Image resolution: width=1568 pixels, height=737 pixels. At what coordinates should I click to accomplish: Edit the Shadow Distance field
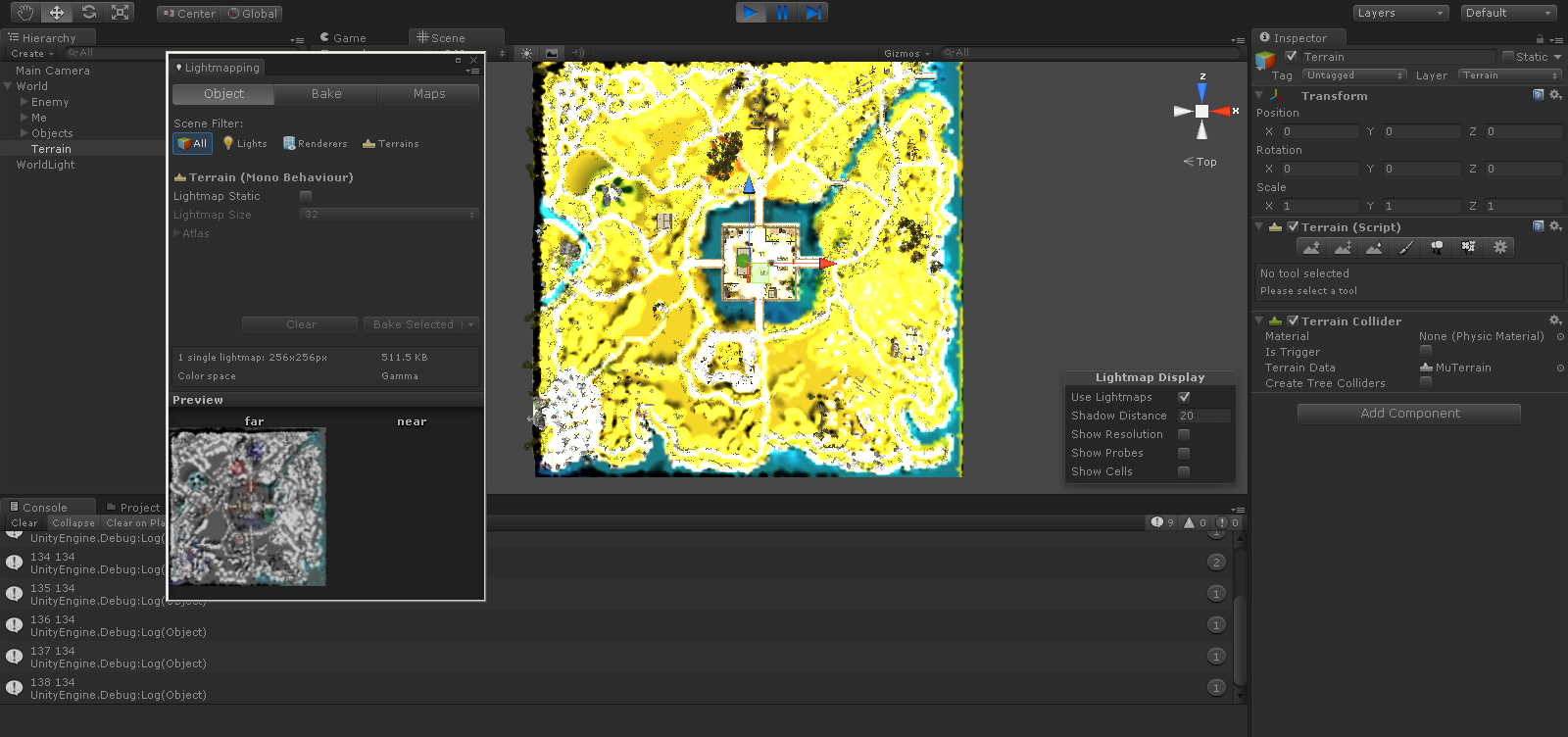pos(1203,416)
